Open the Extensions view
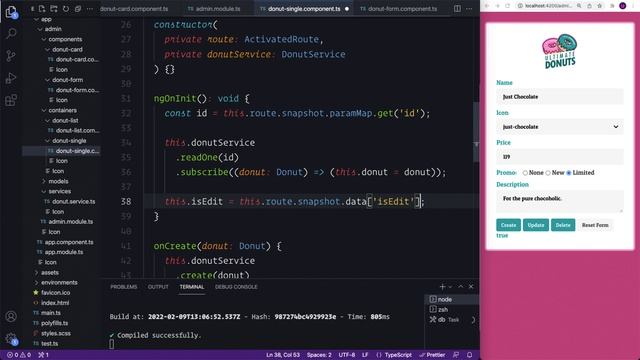This screenshot has height=360, width=640. [x=11, y=100]
